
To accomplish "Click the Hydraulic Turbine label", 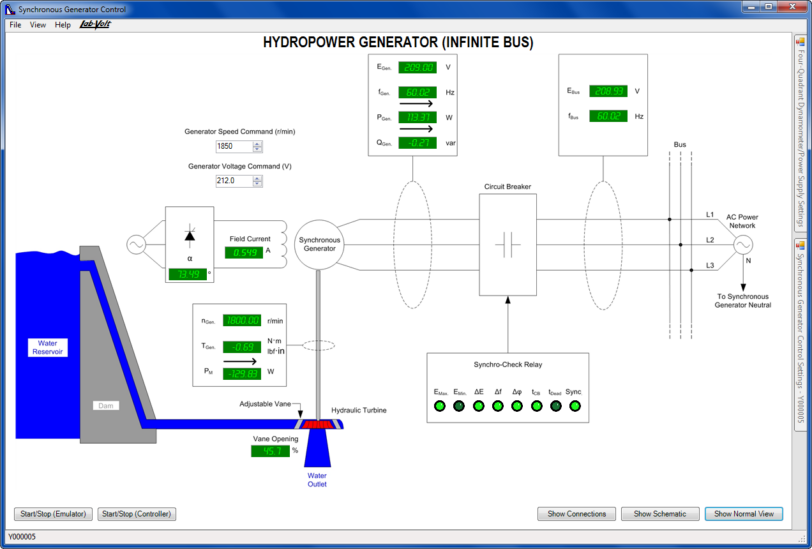I will coord(359,410).
